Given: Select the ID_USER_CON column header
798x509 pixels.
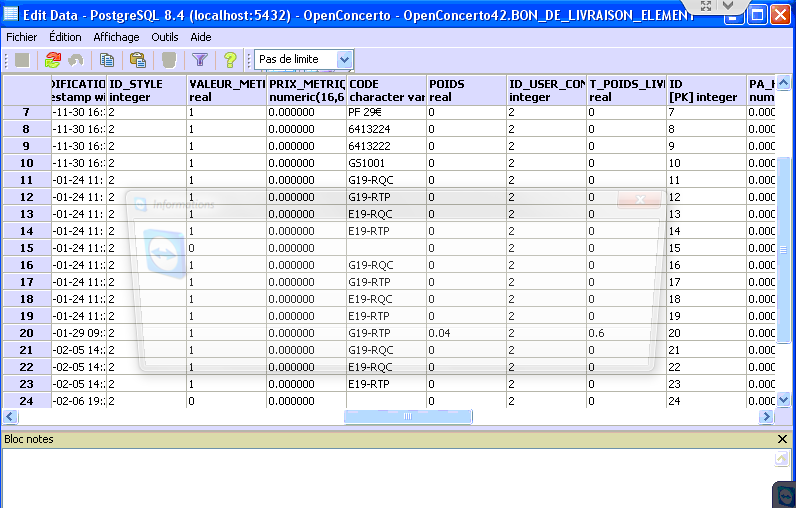Looking at the screenshot, I should (547, 90).
